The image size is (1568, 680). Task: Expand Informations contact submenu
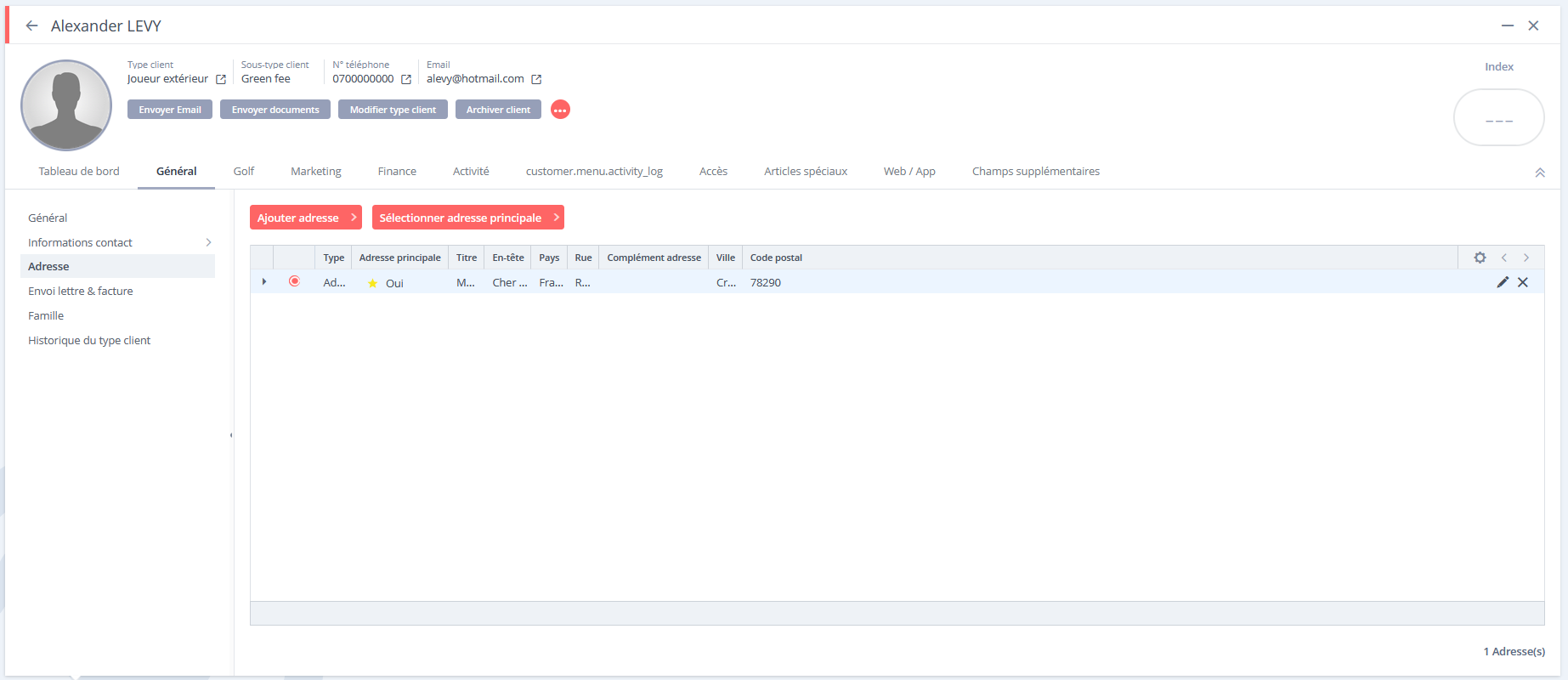tap(208, 242)
